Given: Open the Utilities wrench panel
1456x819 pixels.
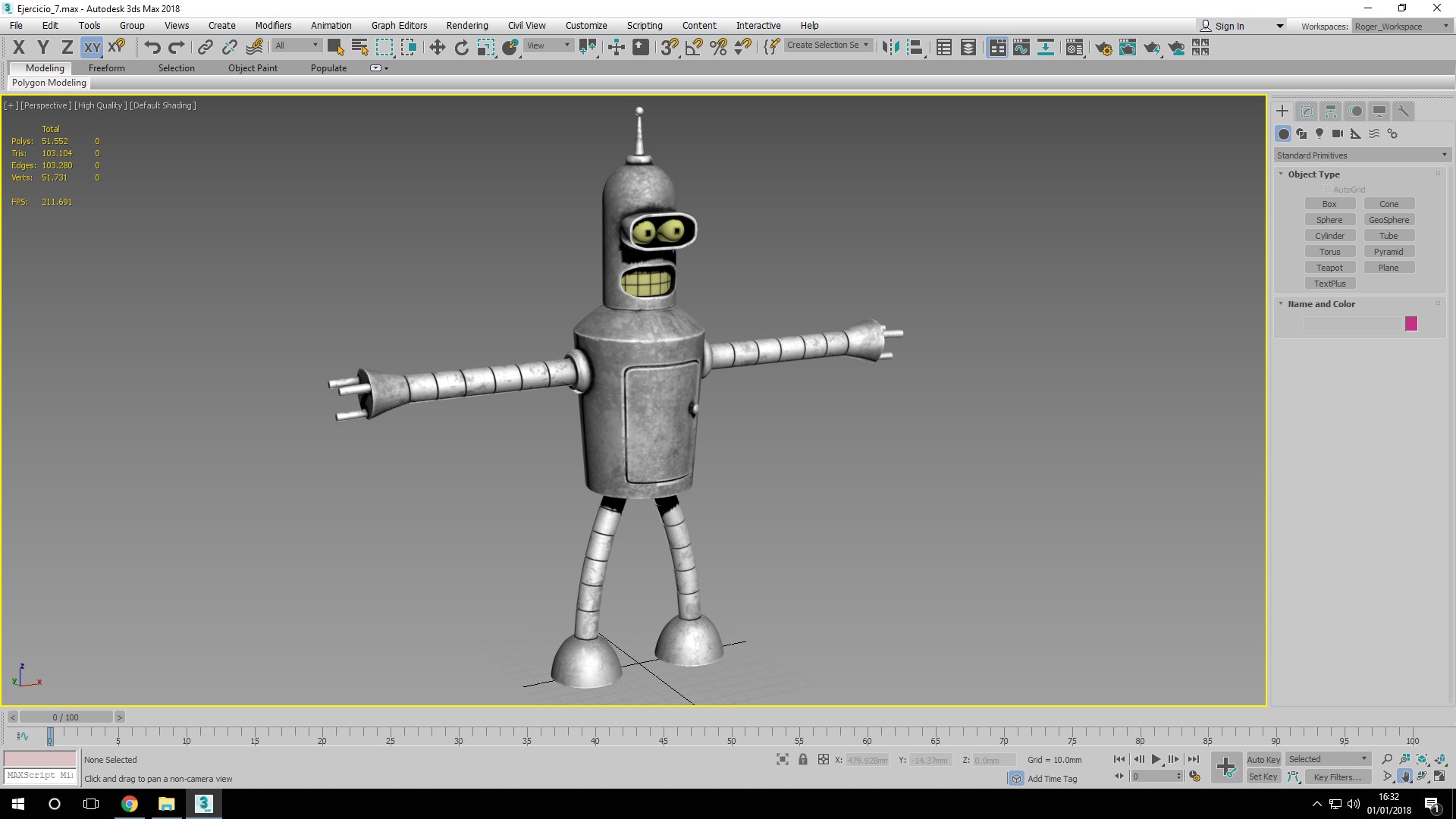Looking at the screenshot, I should (x=1404, y=111).
